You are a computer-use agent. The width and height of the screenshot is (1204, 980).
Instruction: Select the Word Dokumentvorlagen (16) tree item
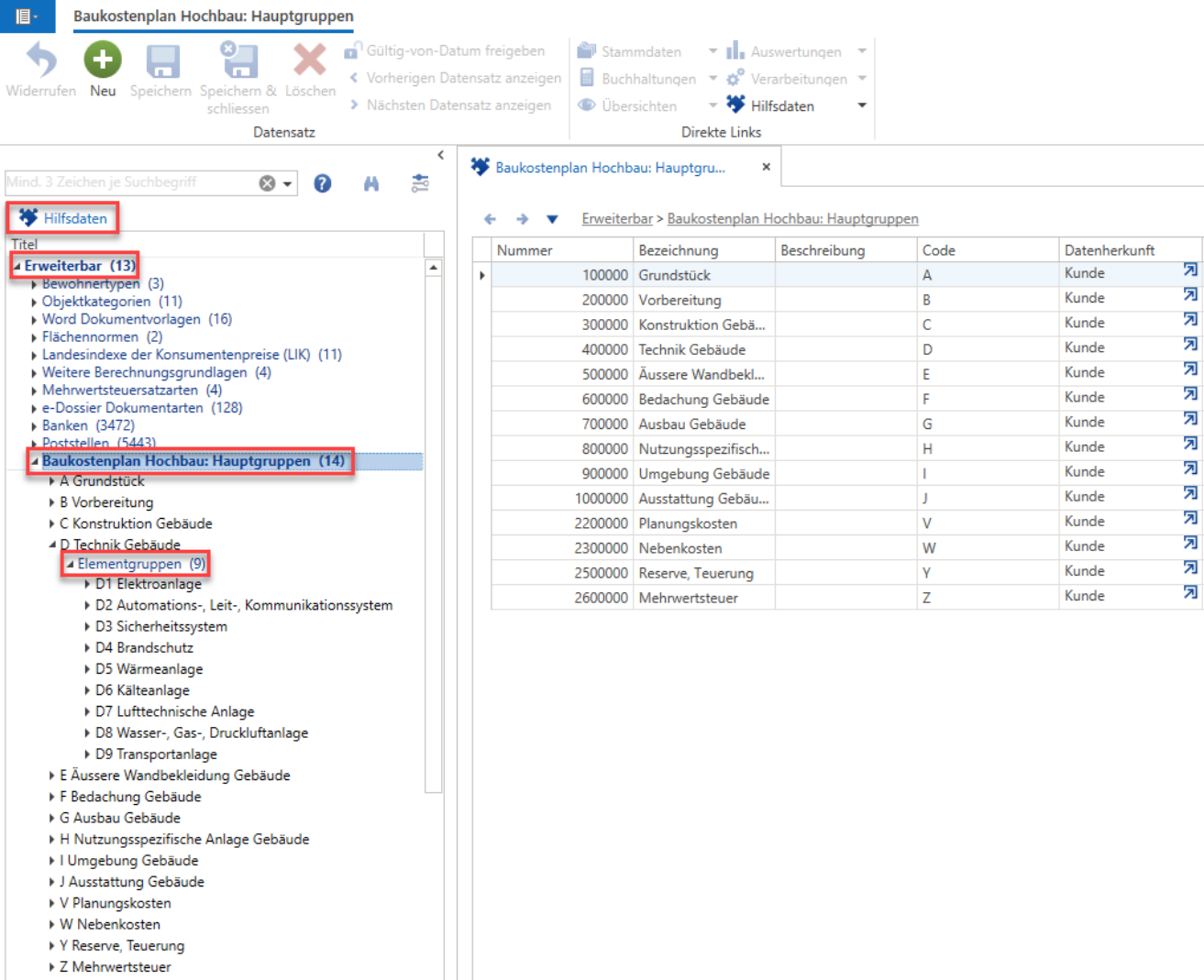click(x=137, y=319)
